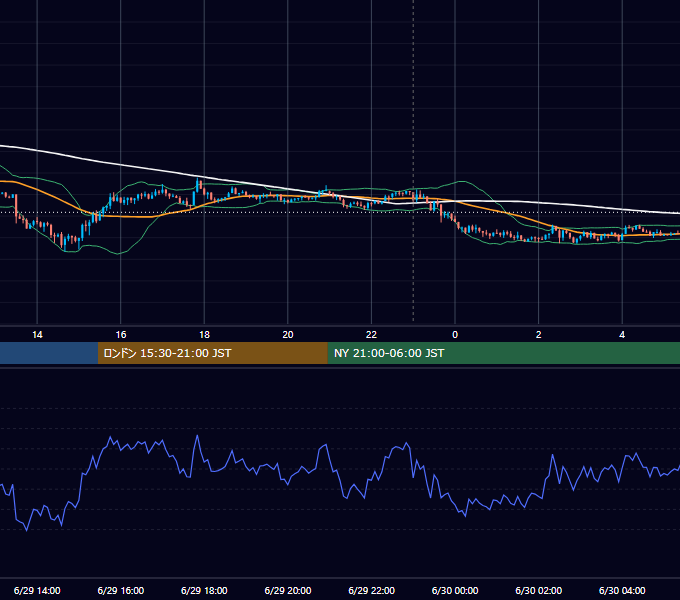Viewport: 680px width, 600px height.
Task: Select the 18 hour label on price chart
Action: pyautogui.click(x=204, y=335)
